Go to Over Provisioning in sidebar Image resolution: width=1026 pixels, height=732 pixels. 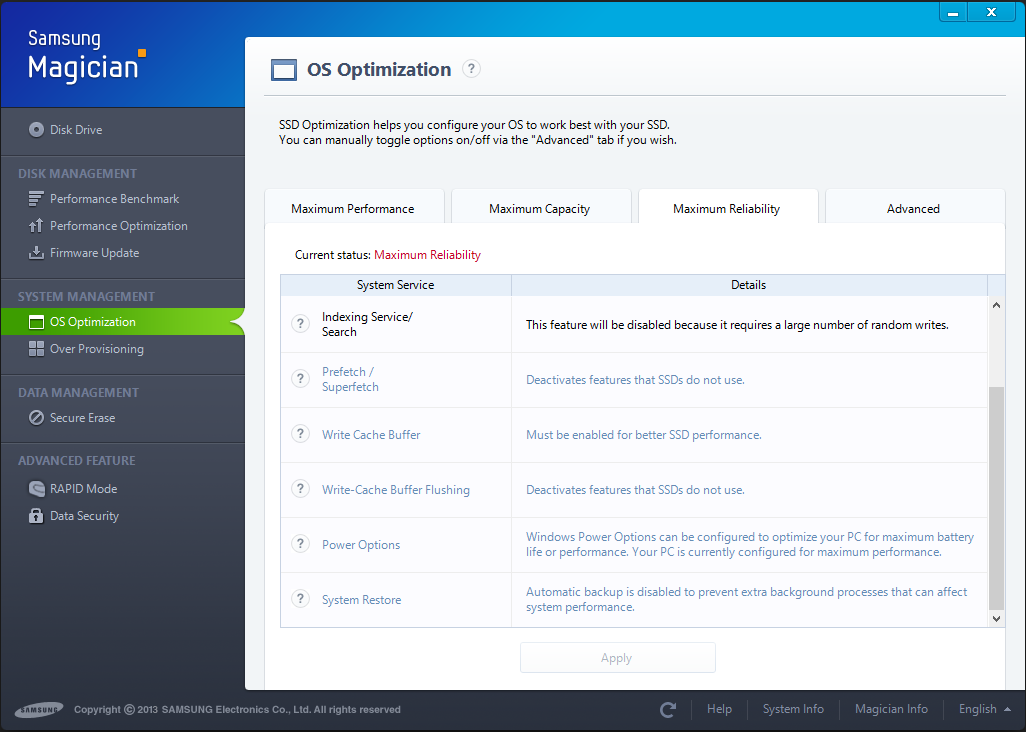tap(96, 349)
